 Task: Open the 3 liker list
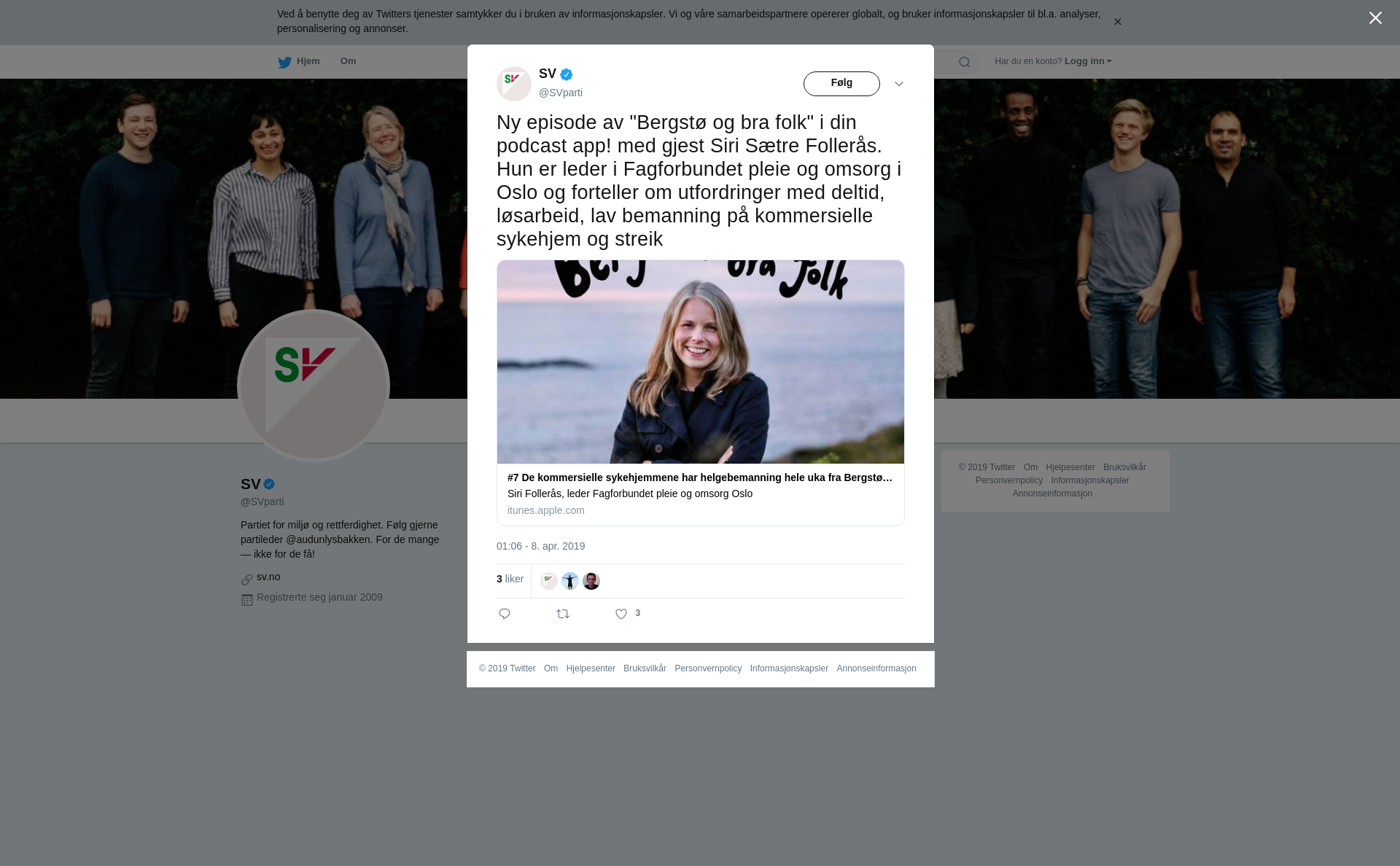click(x=510, y=579)
